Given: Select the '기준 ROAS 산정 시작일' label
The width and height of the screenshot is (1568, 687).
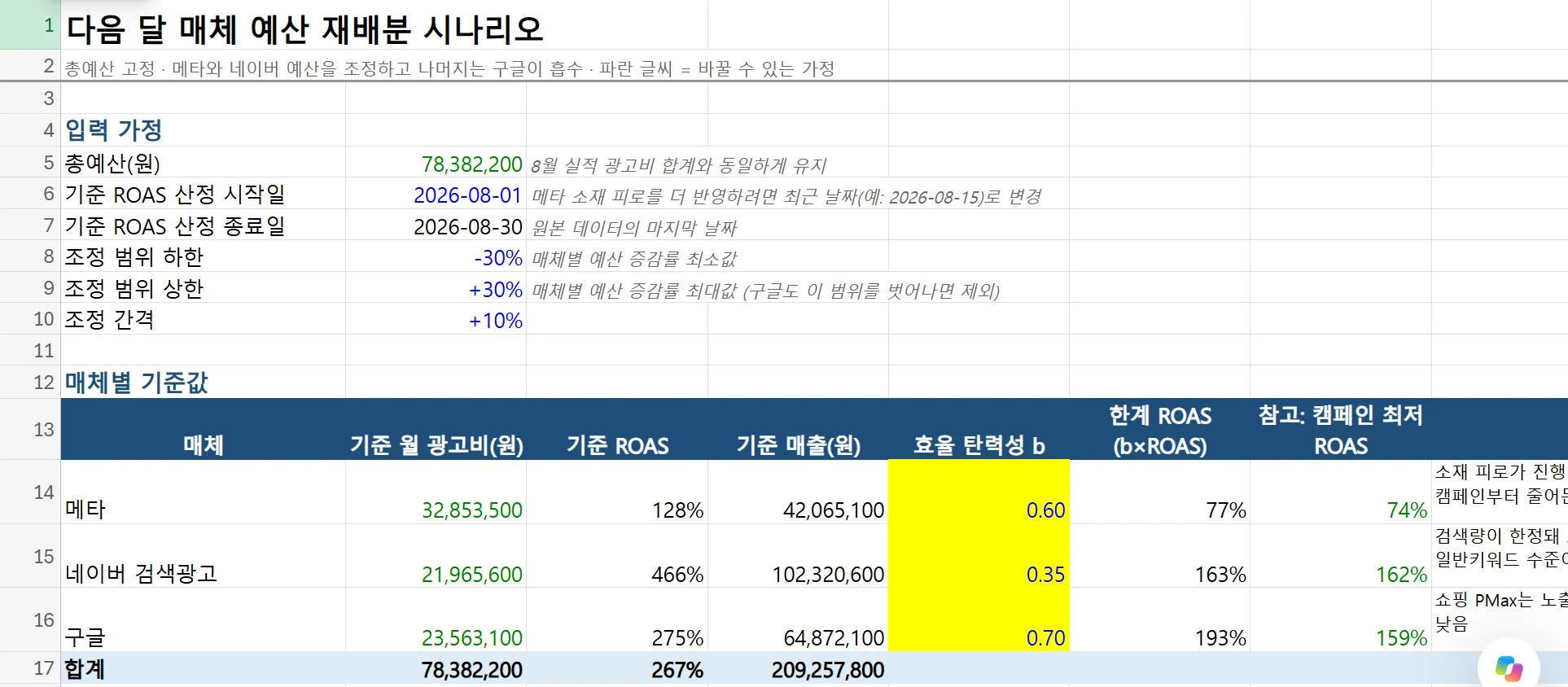Looking at the screenshot, I should tap(174, 195).
